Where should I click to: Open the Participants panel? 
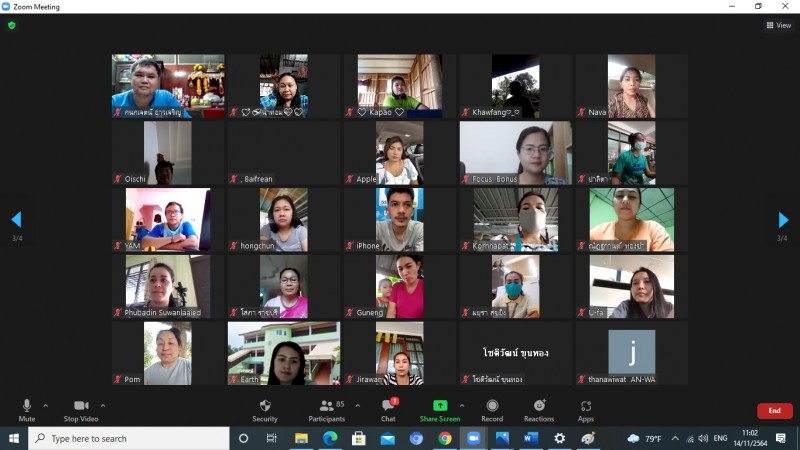point(326,409)
